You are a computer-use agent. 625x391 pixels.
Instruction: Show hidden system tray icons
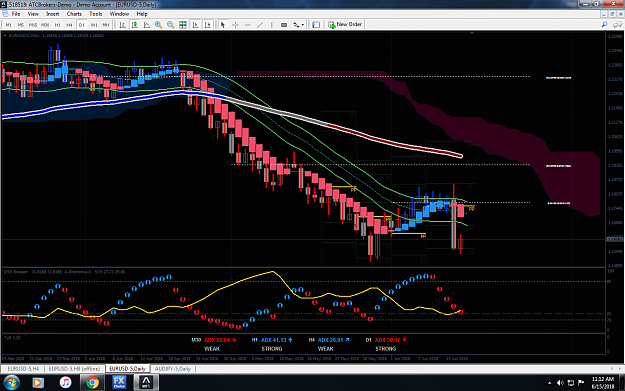click(550, 383)
